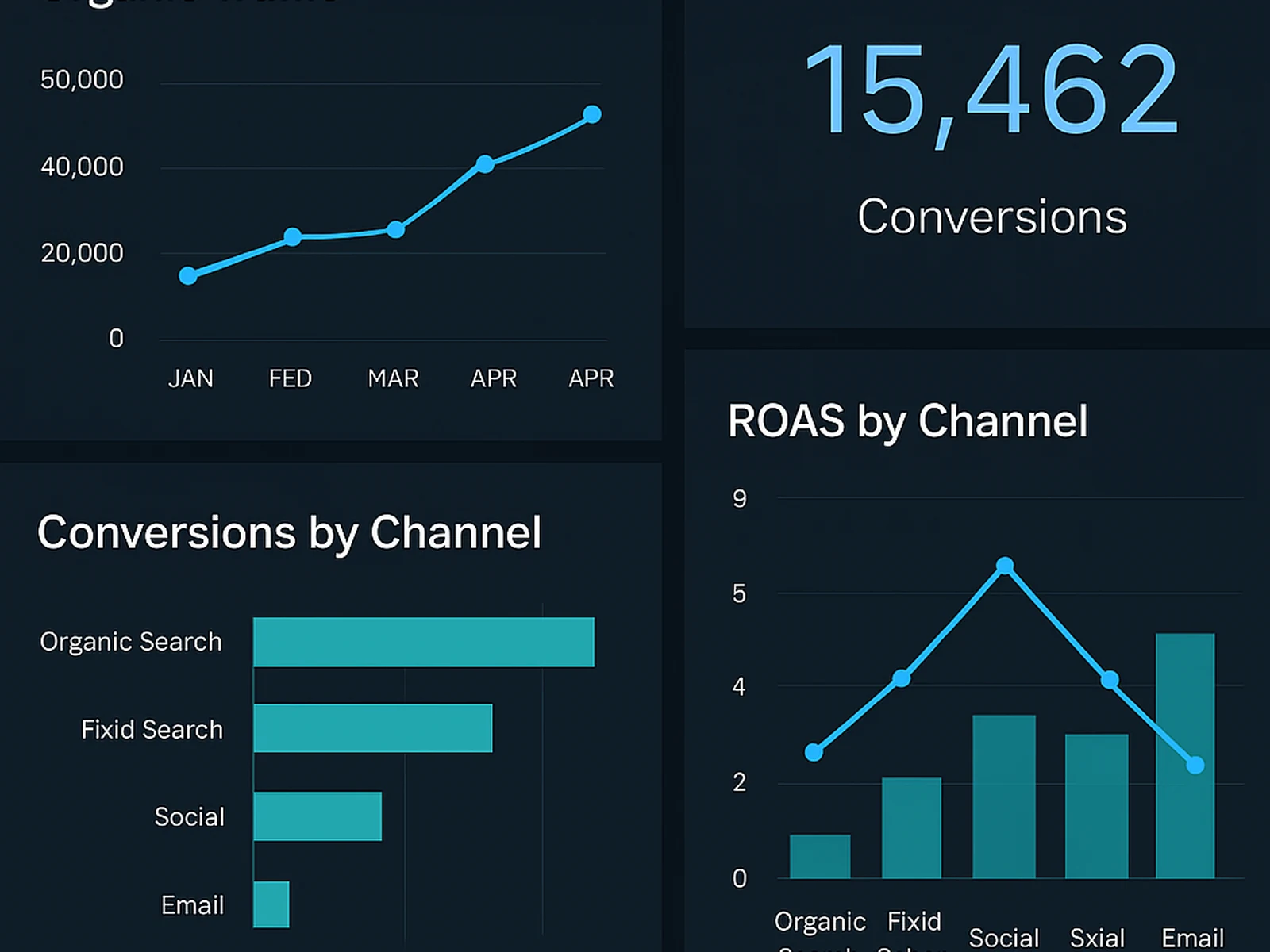Screen dimensions: 1270x952
Task: Click the JAN data point on the traffic line
Action: (x=187, y=275)
